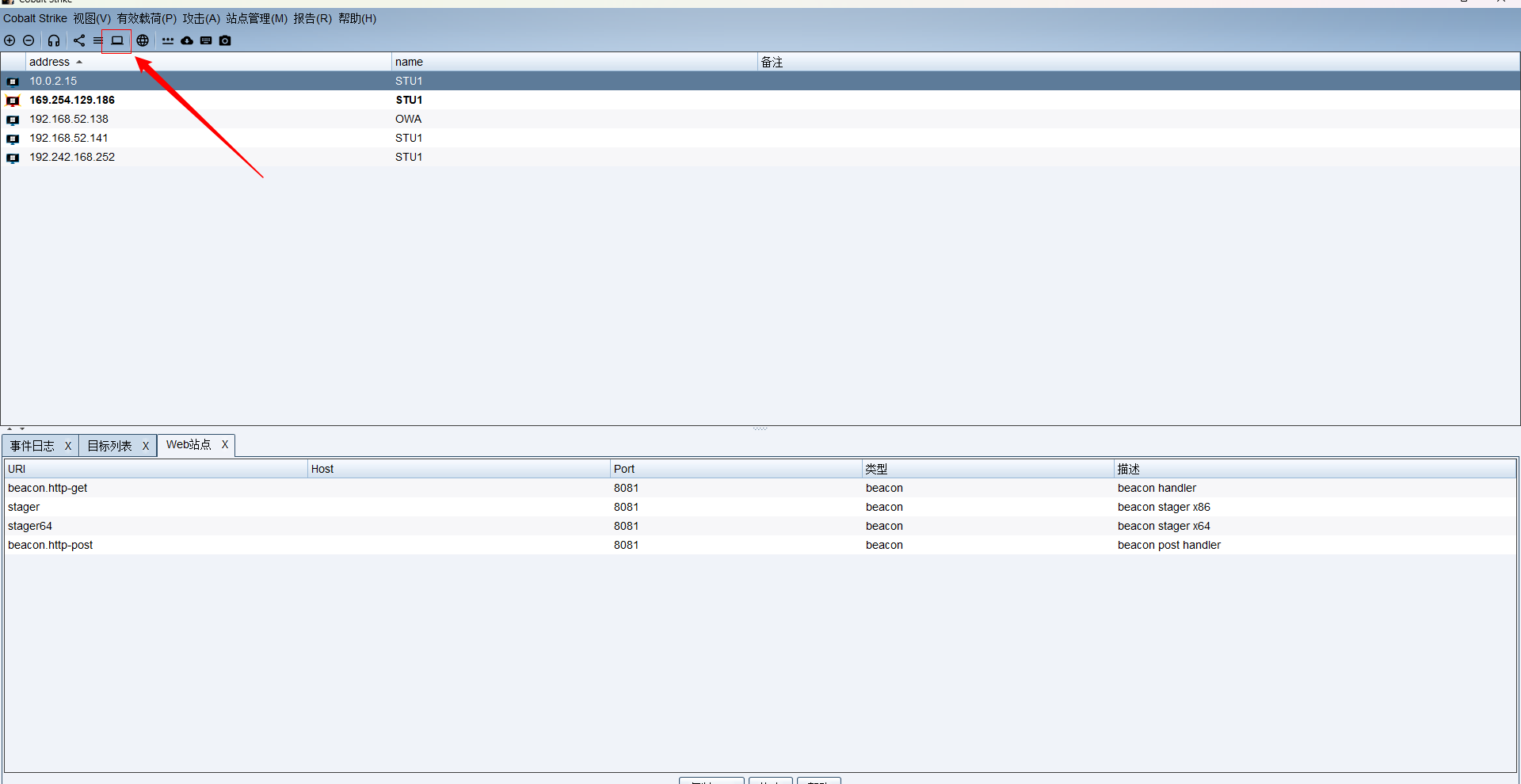Sort web sites by Port column

point(736,469)
